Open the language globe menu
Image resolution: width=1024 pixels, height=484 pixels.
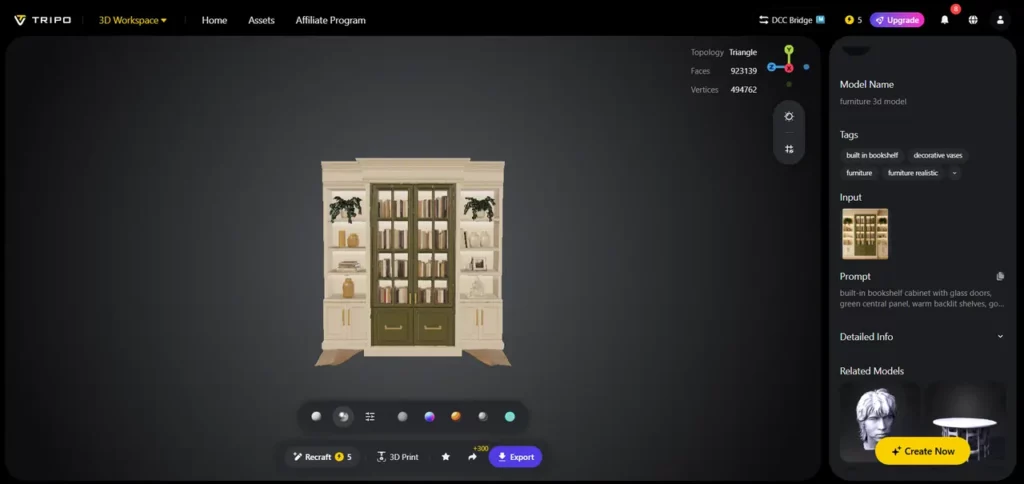click(973, 20)
